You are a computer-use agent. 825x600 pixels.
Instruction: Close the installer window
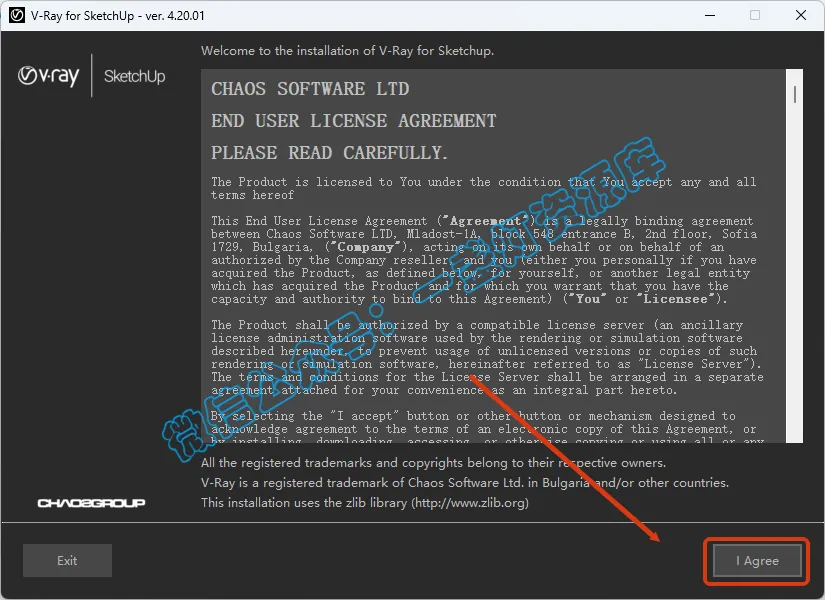click(801, 15)
